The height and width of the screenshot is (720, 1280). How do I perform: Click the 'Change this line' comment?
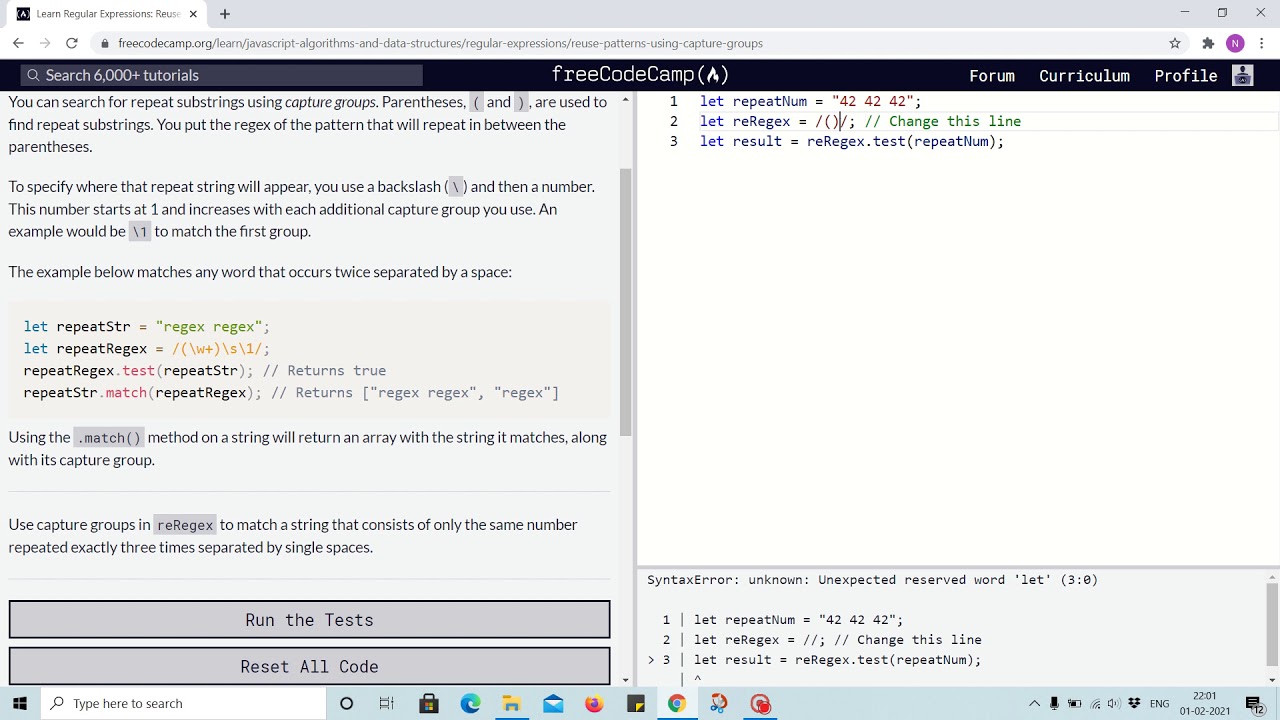943,121
